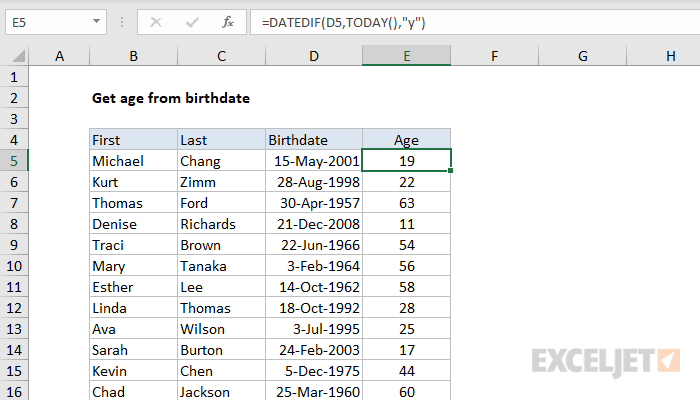Select the cell containing 'Burton'

221,350
